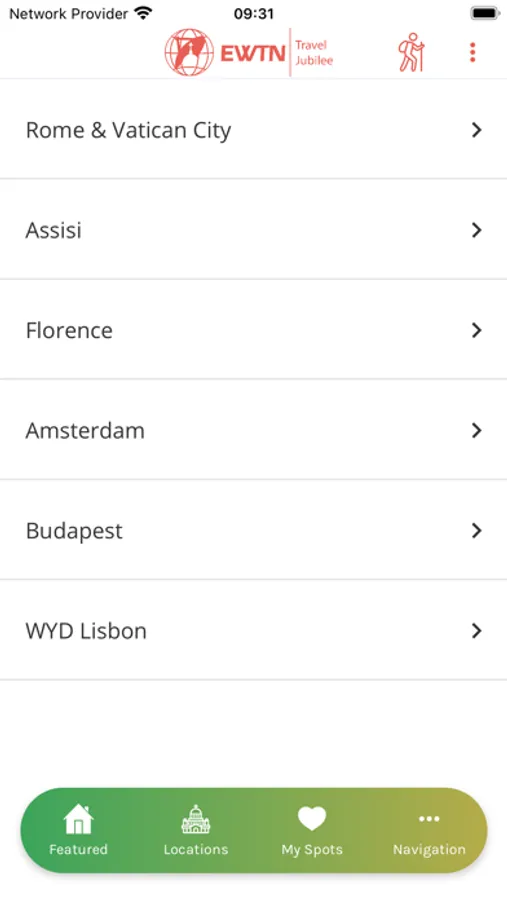Expand the Budapest row chevron
This screenshot has height=900, width=507.
(x=477, y=530)
